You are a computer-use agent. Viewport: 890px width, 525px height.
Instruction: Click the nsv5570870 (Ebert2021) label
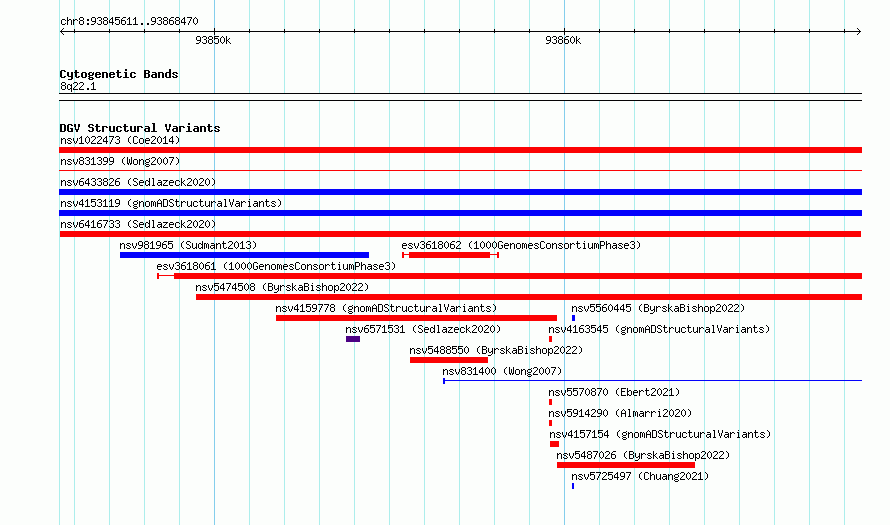click(x=614, y=392)
